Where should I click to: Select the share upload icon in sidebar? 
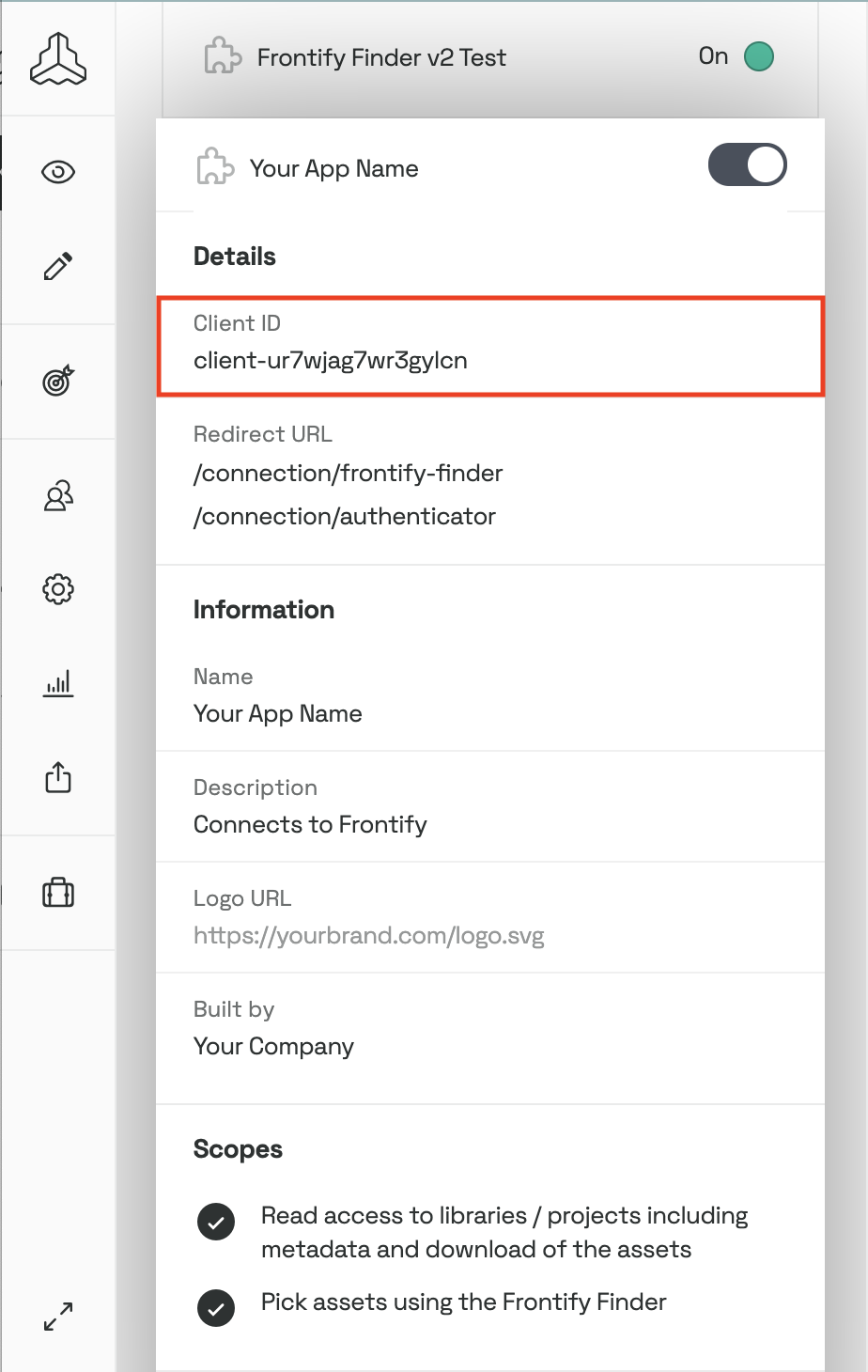[58, 777]
